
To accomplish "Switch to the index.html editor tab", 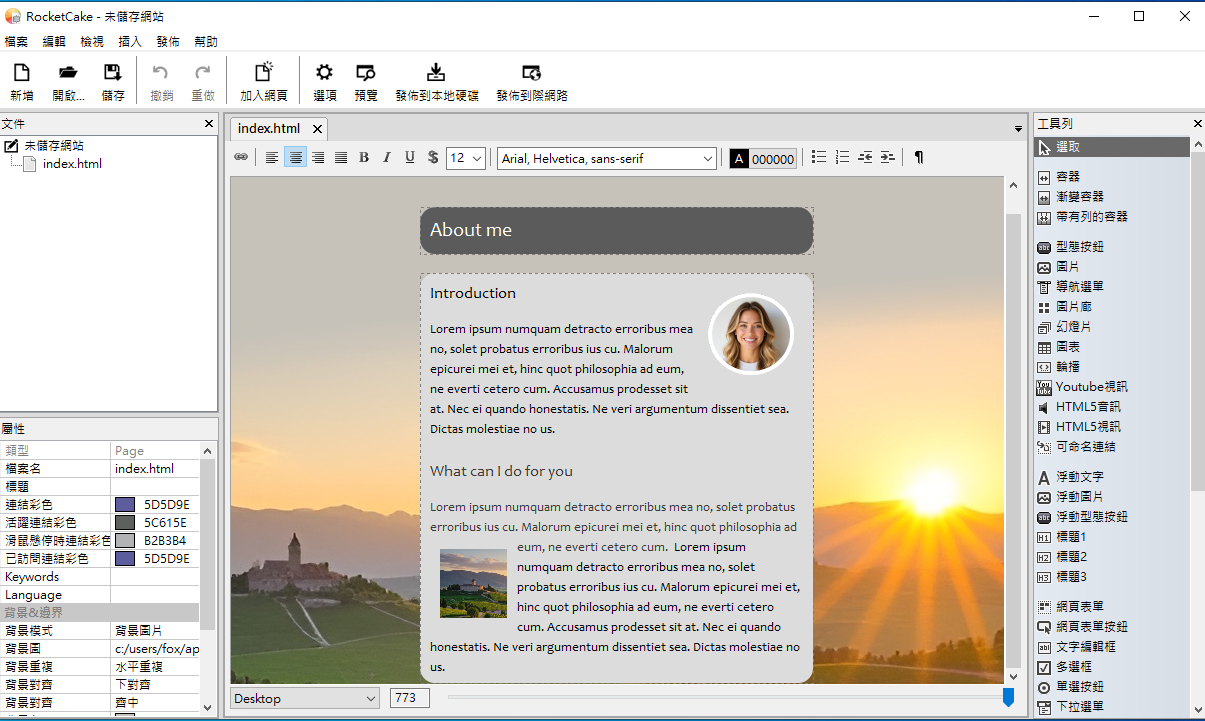I will pos(269,129).
